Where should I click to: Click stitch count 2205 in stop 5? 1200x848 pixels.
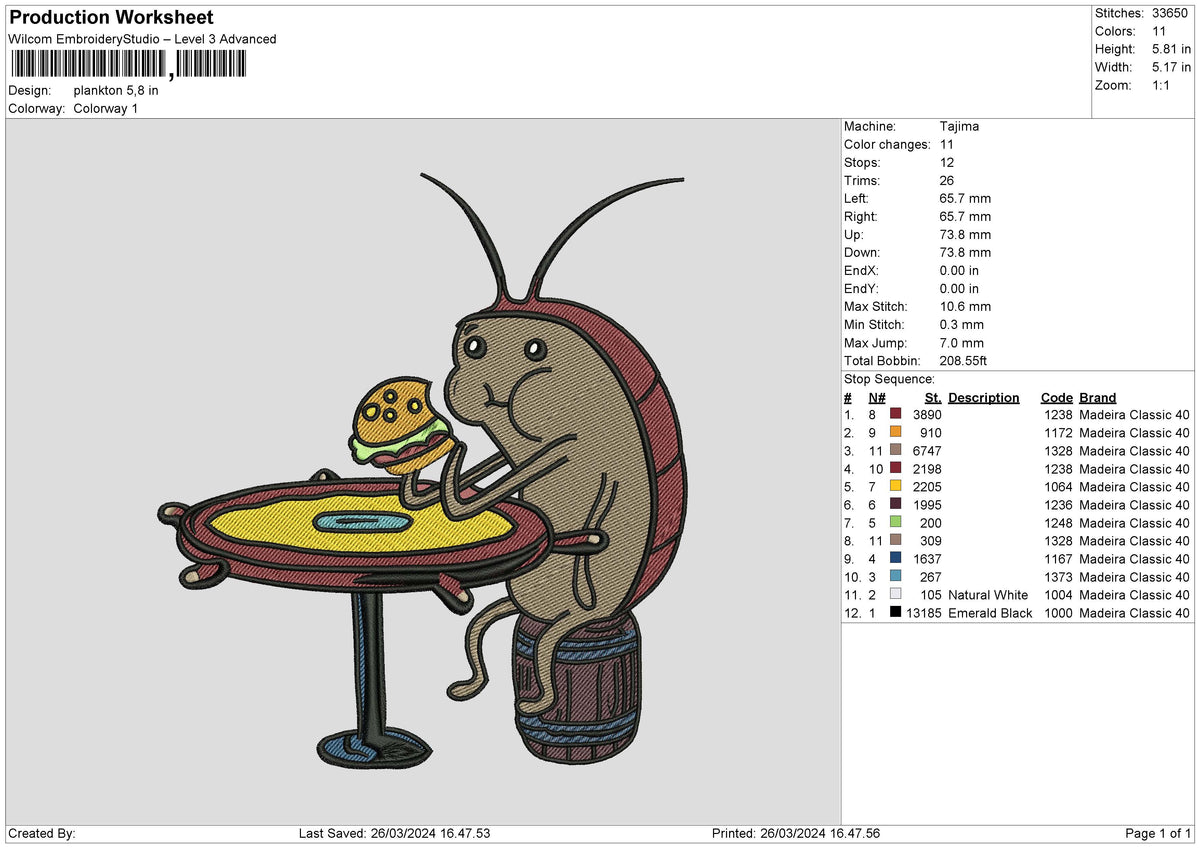click(x=926, y=487)
